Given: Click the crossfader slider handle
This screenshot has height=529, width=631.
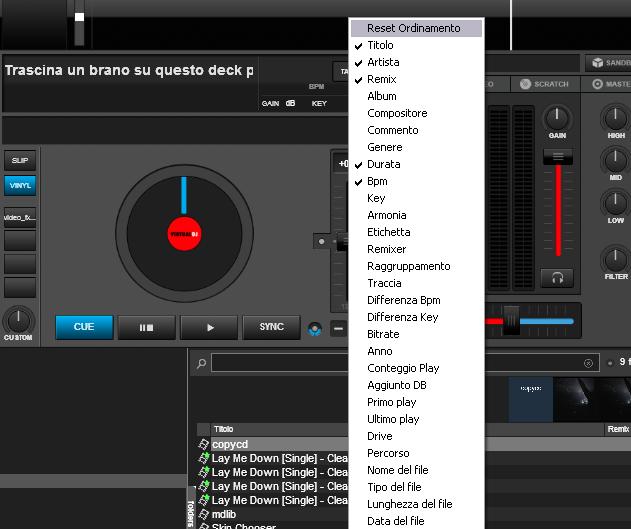Looking at the screenshot, I should 511,321.
